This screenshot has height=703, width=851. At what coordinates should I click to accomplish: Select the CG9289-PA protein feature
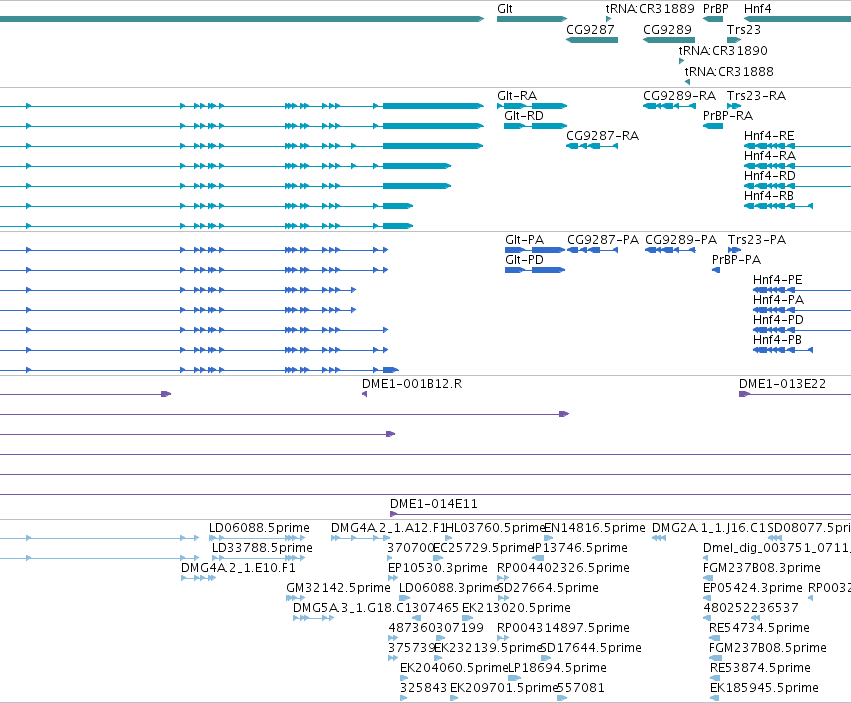tap(670, 250)
